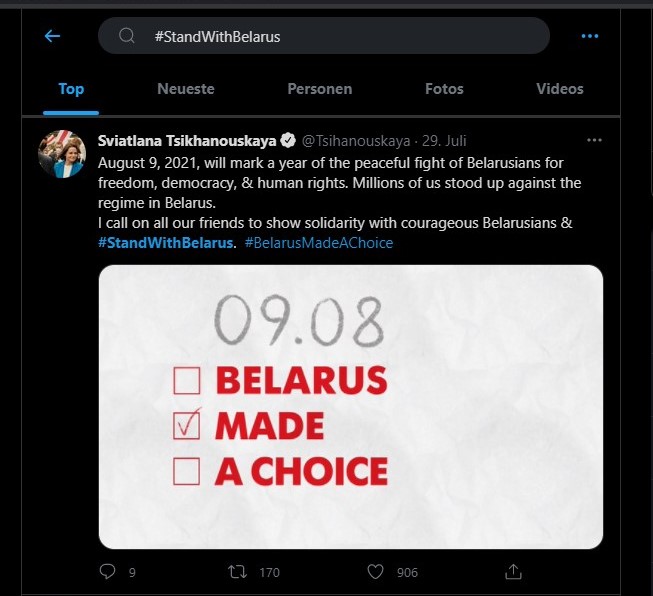
Task: Select the Top tab
Action: click(71, 89)
